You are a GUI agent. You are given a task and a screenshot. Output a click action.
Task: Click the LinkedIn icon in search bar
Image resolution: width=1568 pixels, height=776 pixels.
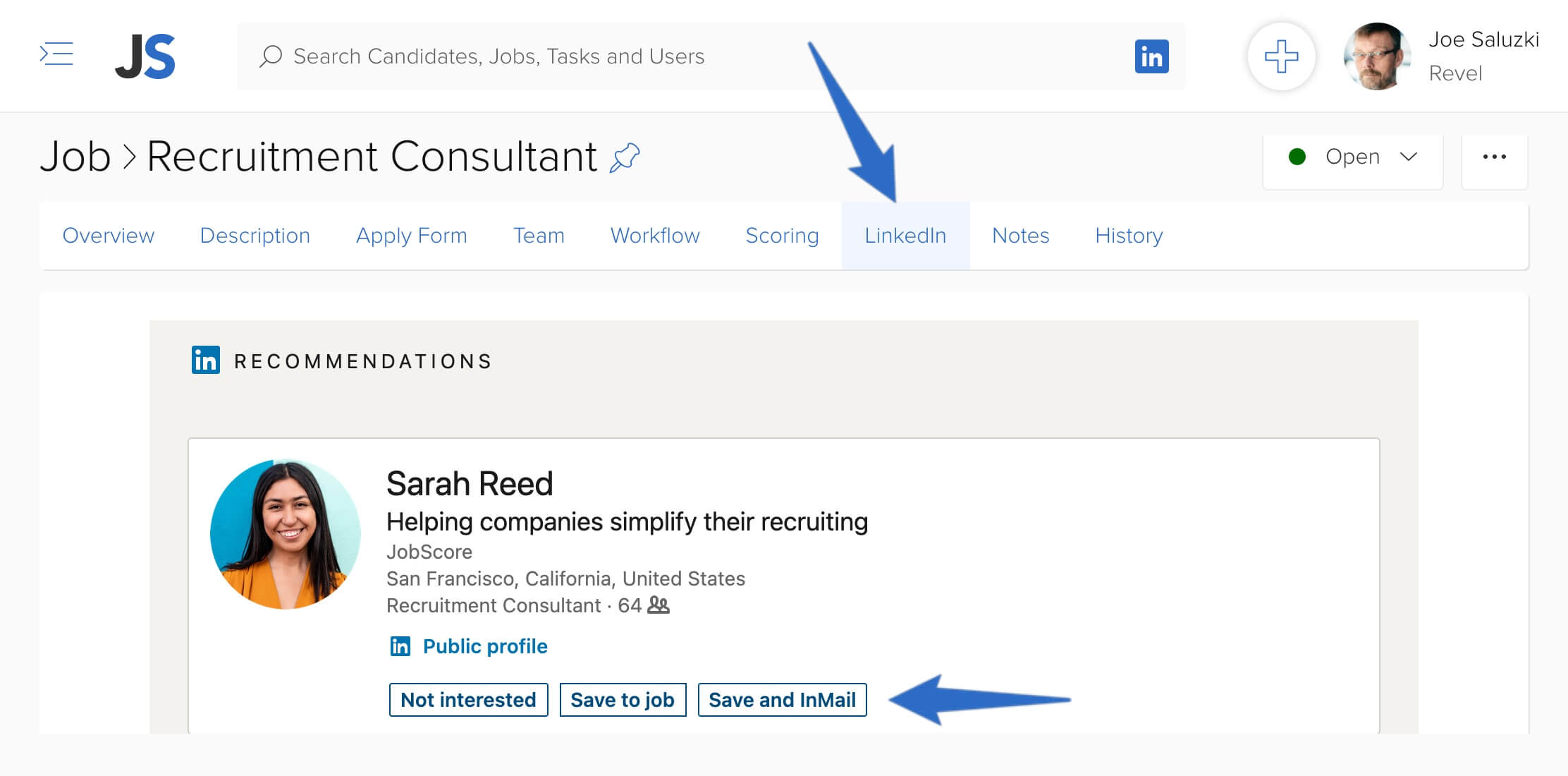[1151, 56]
